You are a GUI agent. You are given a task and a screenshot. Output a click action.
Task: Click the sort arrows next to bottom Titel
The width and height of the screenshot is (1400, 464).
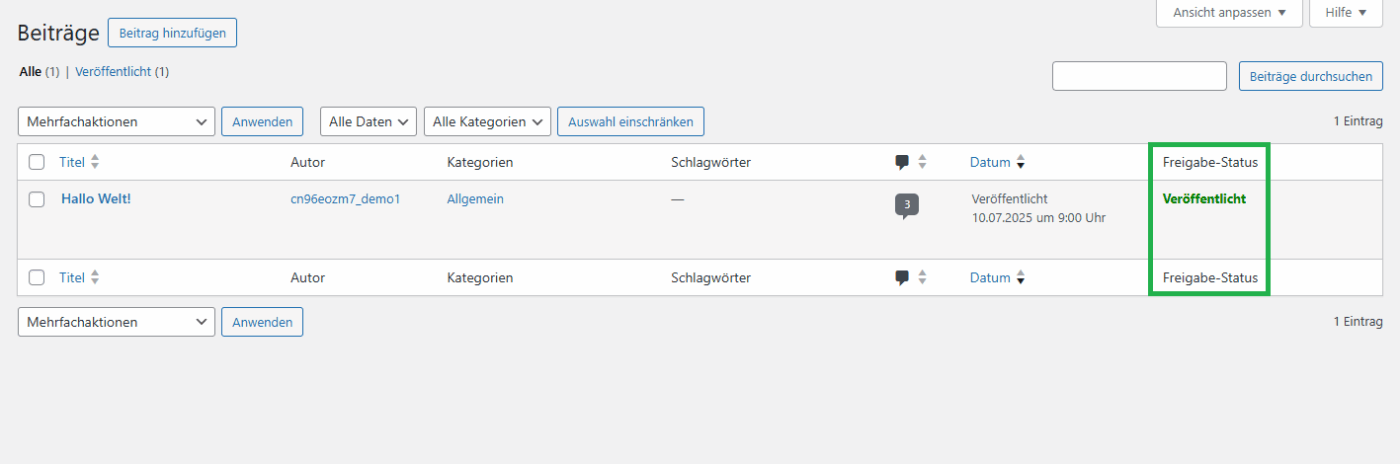(95, 278)
